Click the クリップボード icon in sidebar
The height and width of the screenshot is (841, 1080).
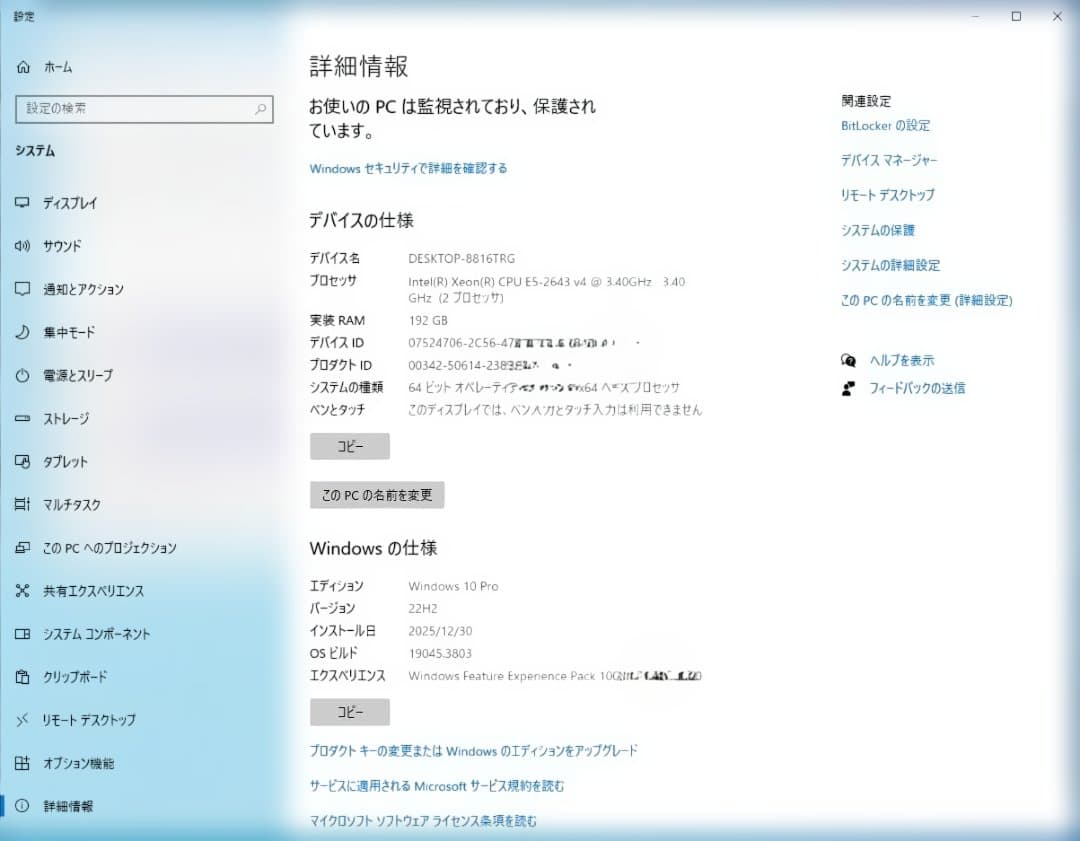tap(23, 677)
